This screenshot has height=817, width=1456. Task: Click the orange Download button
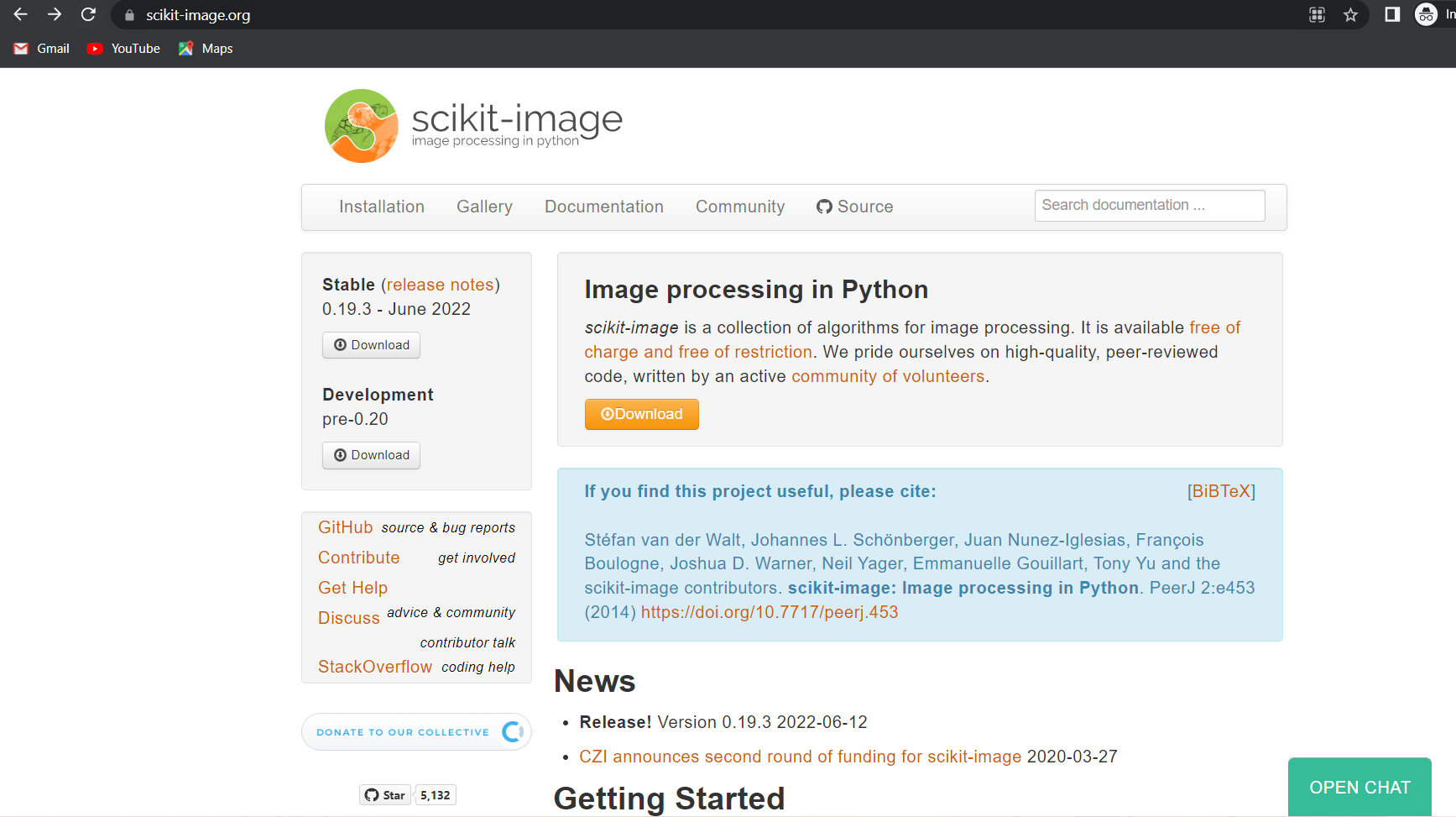coord(642,414)
